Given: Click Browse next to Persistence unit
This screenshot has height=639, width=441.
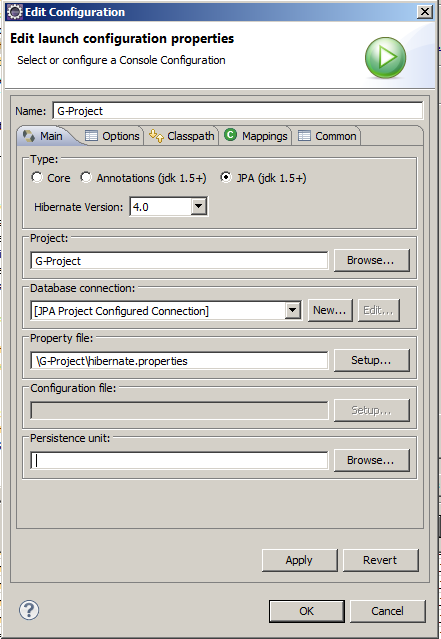Looking at the screenshot, I should pos(371,460).
